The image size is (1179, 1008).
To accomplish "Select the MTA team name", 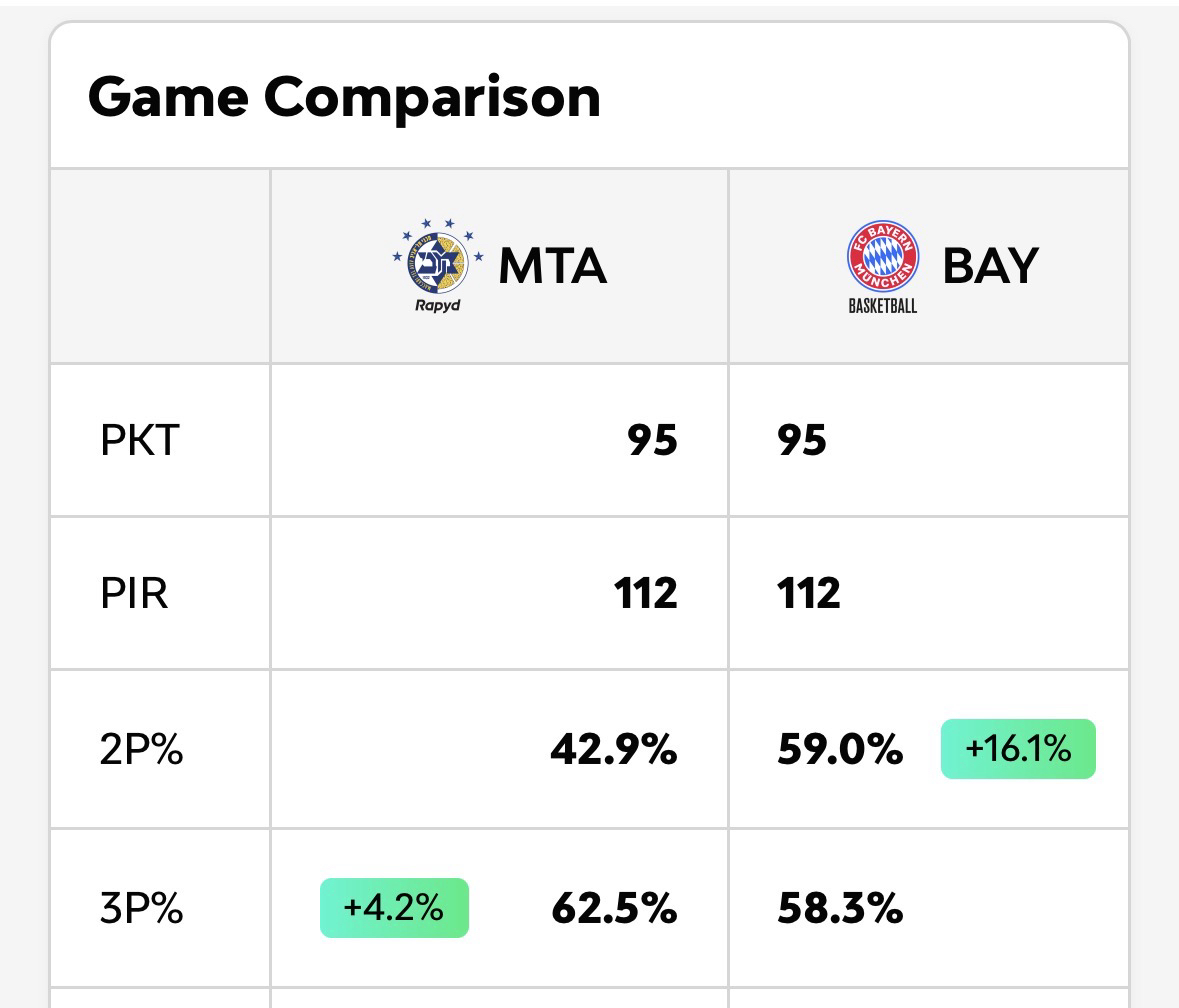I will click(x=552, y=266).
